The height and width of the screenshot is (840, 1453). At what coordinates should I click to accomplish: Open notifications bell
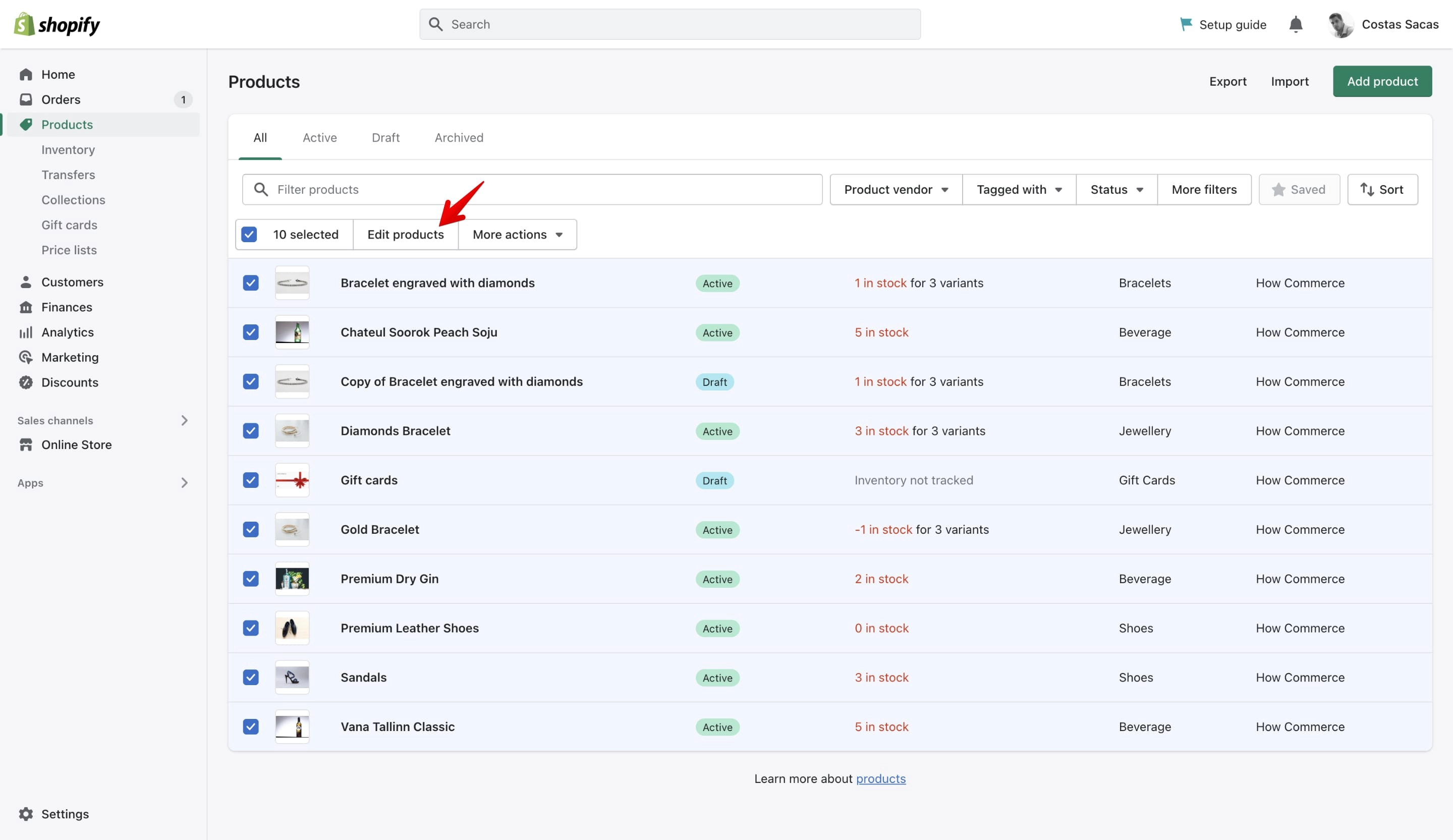click(x=1296, y=24)
